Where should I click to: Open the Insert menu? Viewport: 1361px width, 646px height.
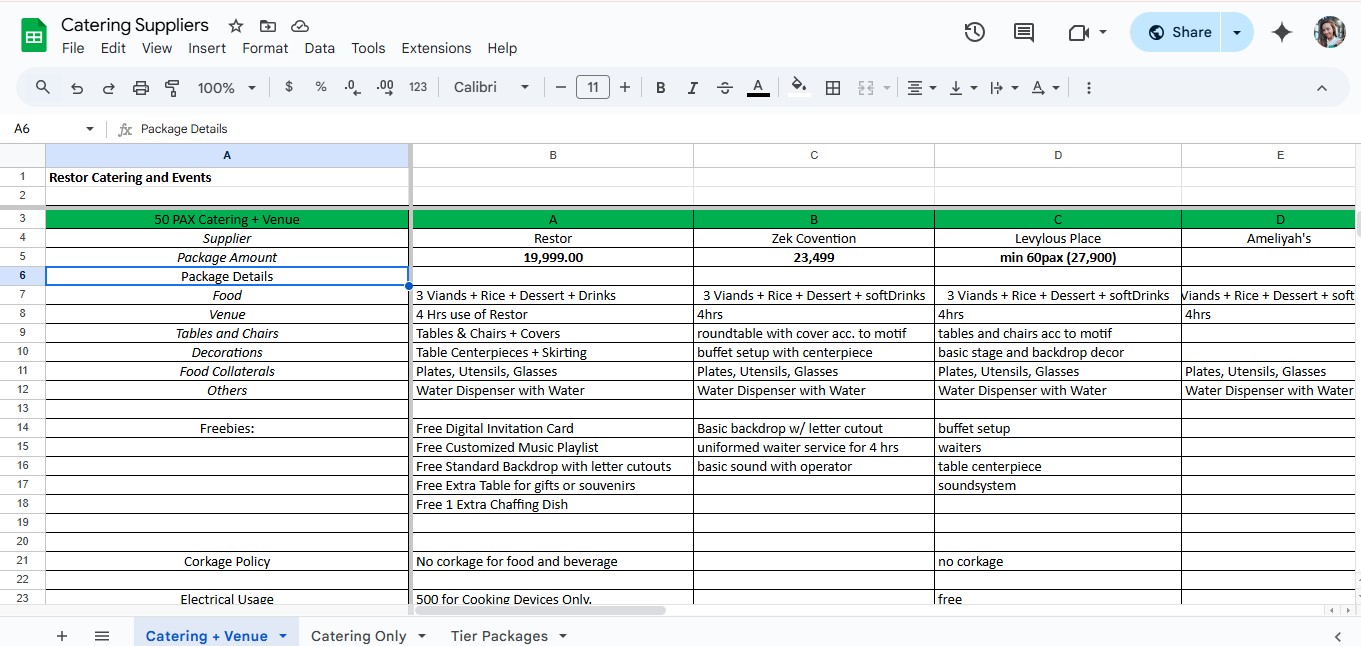pos(207,48)
